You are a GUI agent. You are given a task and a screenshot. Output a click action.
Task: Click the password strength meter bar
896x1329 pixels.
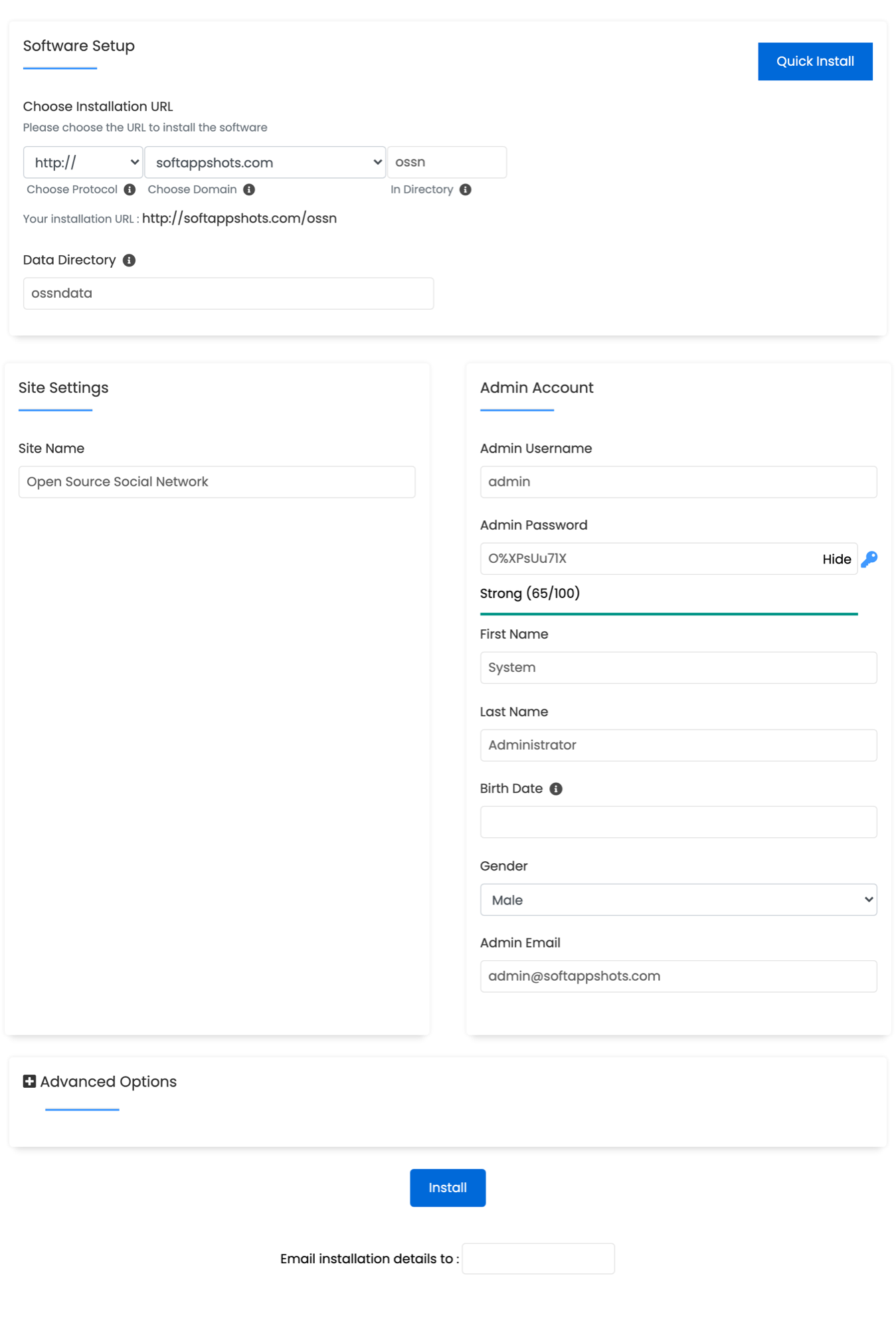[669, 614]
